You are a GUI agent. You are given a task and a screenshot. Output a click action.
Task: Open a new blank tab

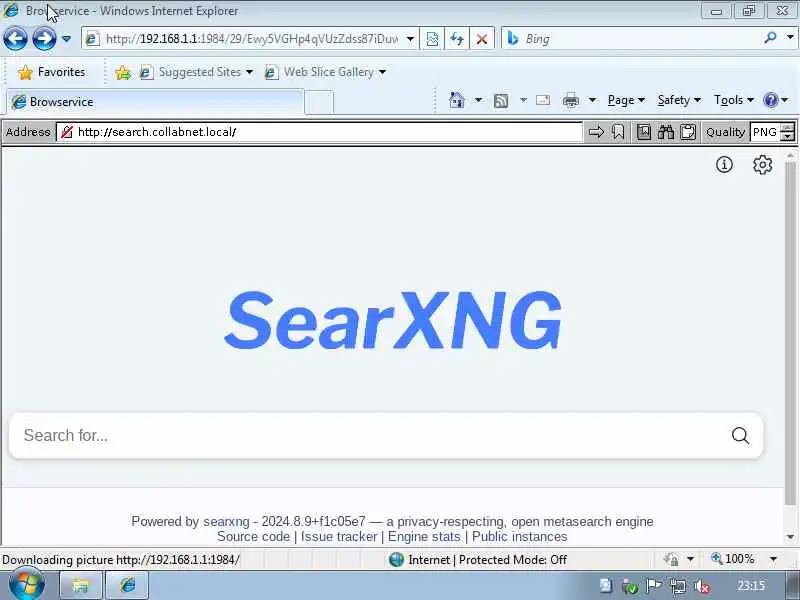pyautogui.click(x=319, y=103)
